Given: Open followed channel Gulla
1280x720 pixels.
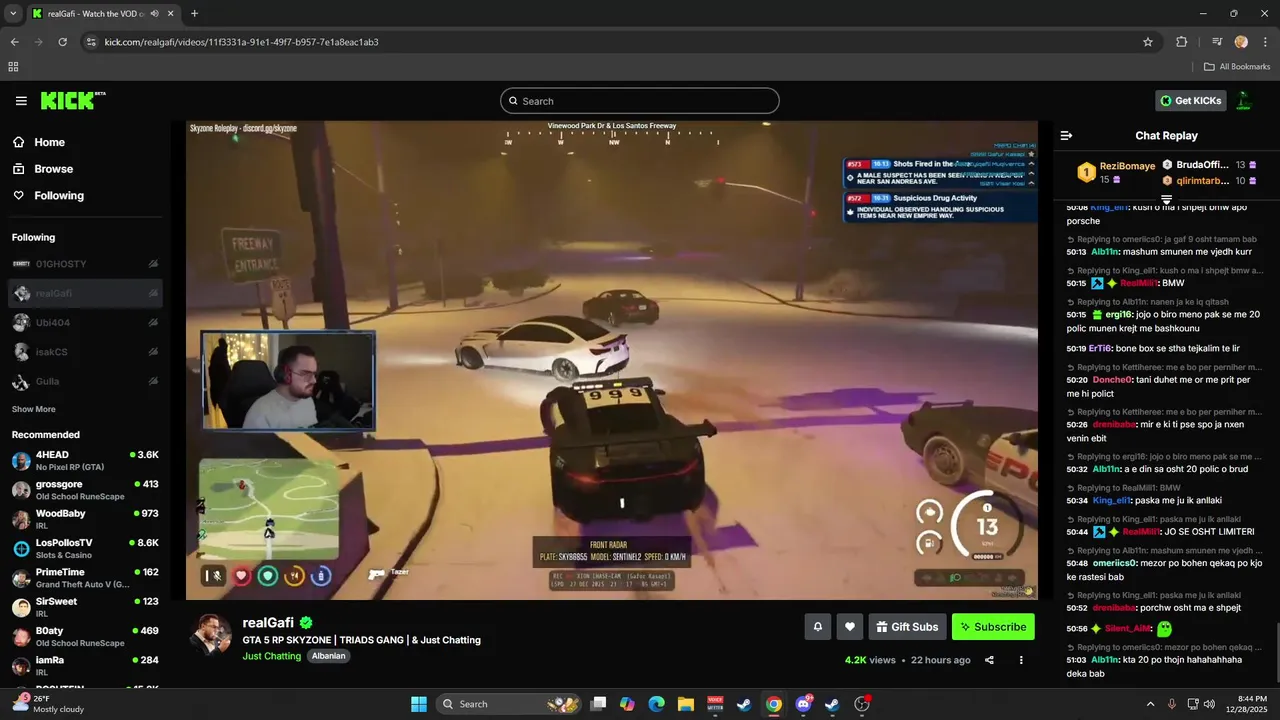Looking at the screenshot, I should pos(85,381).
